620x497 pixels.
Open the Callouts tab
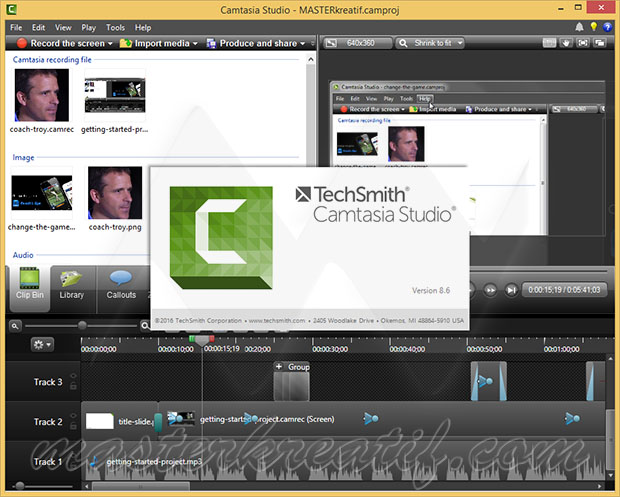(x=121, y=285)
